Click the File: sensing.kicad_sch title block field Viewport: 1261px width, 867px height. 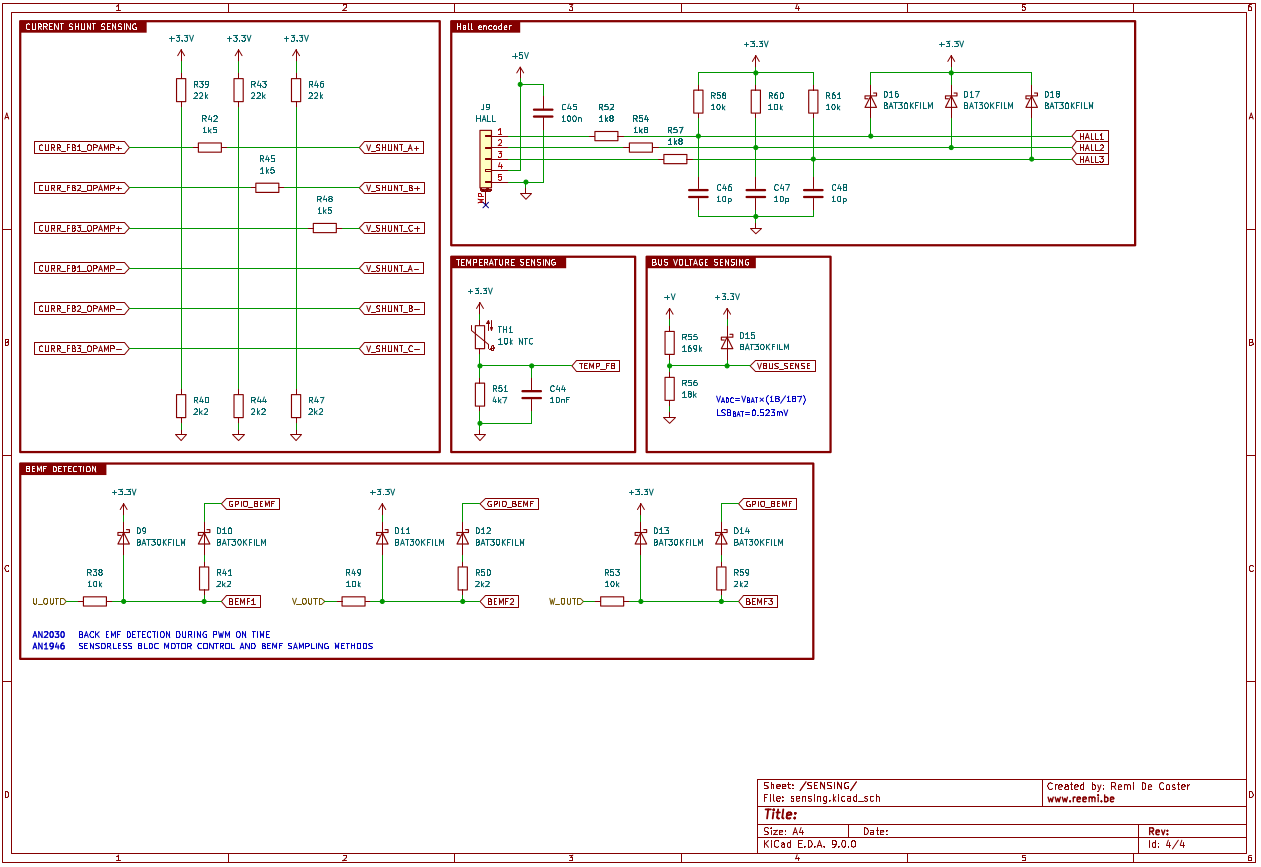click(821, 799)
